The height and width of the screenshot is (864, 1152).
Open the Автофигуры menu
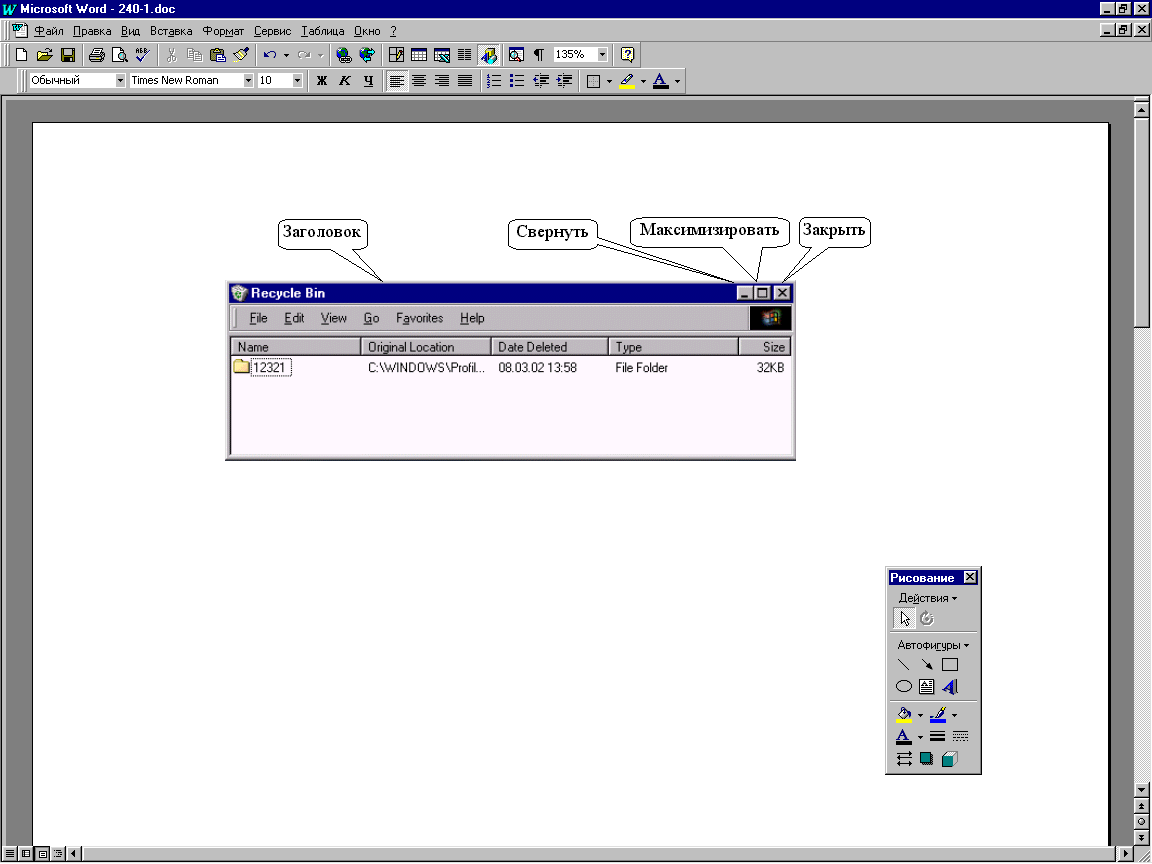933,645
